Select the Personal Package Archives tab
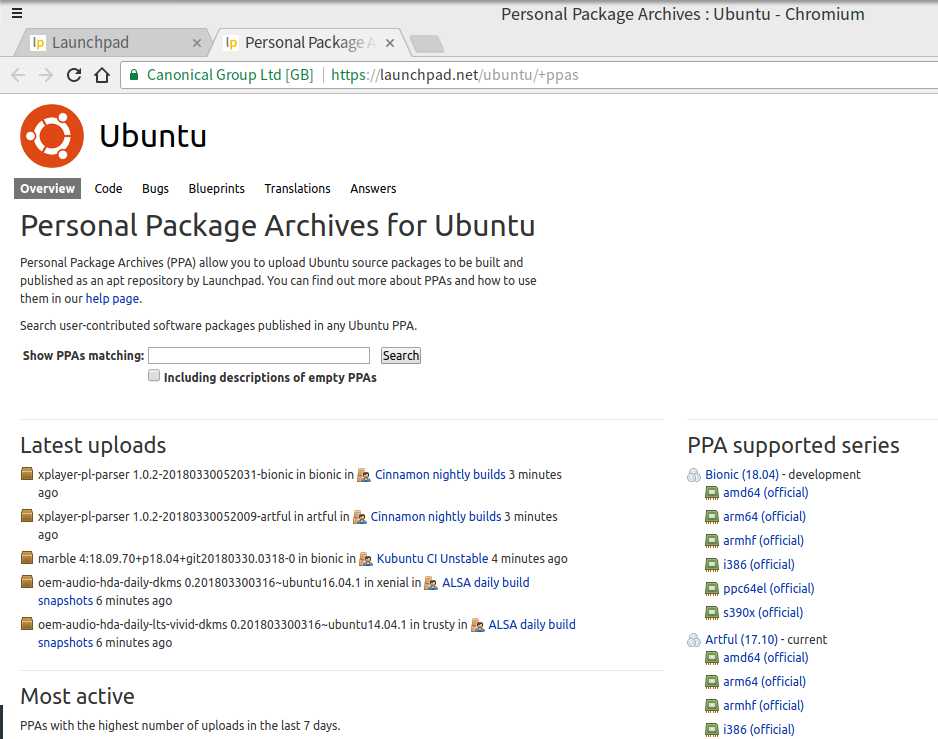This screenshot has width=938, height=739. tap(309, 42)
